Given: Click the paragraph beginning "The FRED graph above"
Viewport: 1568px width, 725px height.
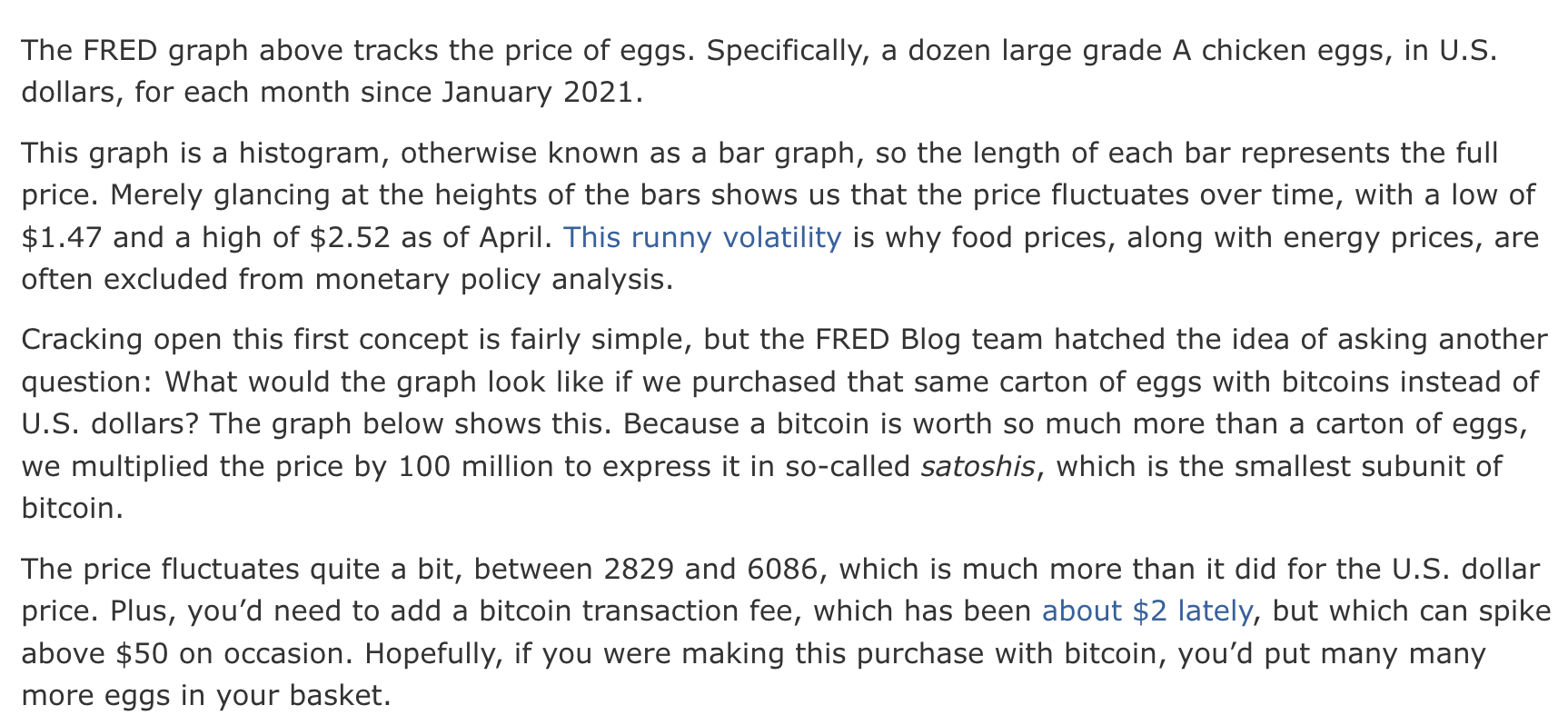Looking at the screenshot, I should point(759,71).
